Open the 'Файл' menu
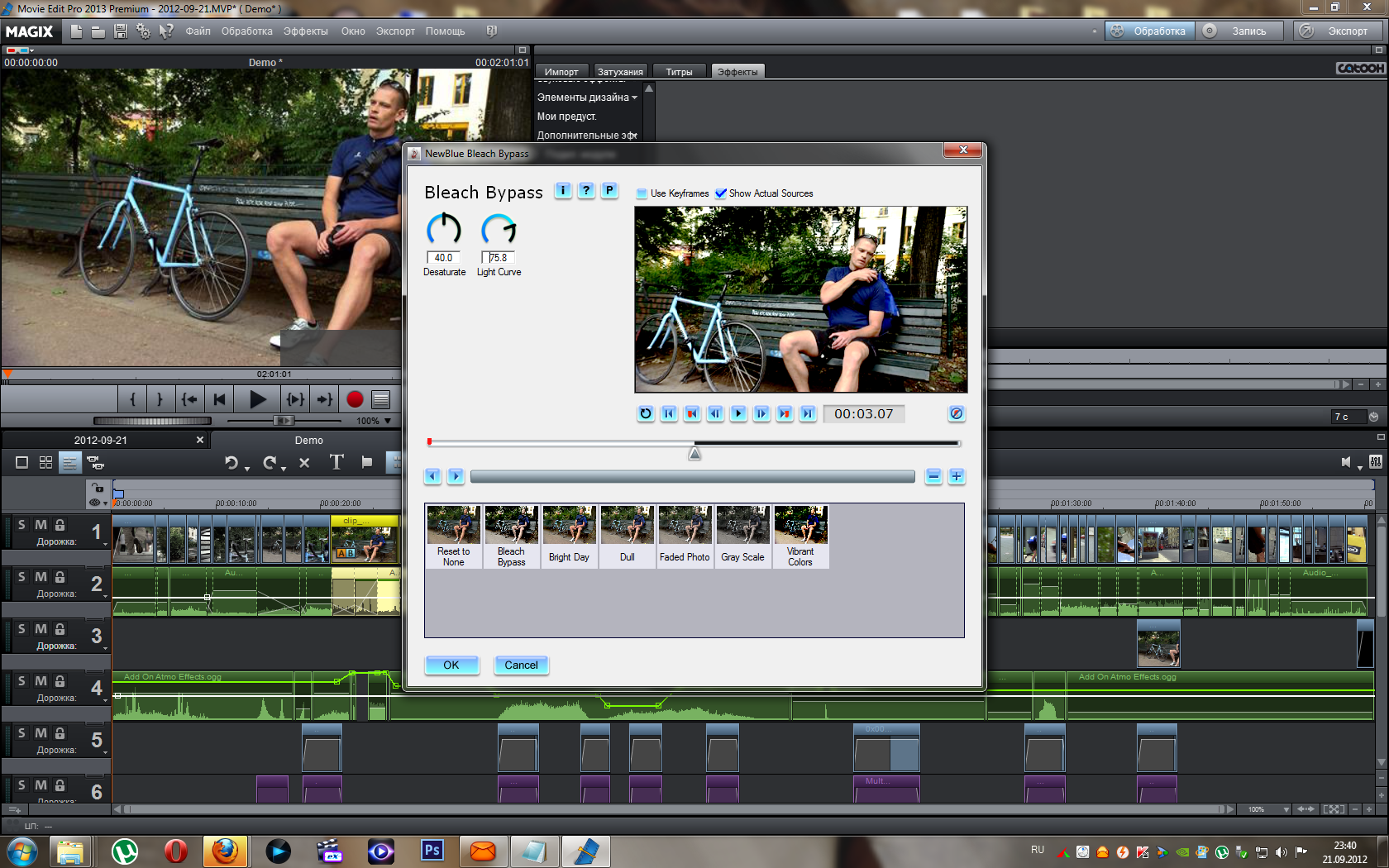1389x868 pixels. pos(198,31)
